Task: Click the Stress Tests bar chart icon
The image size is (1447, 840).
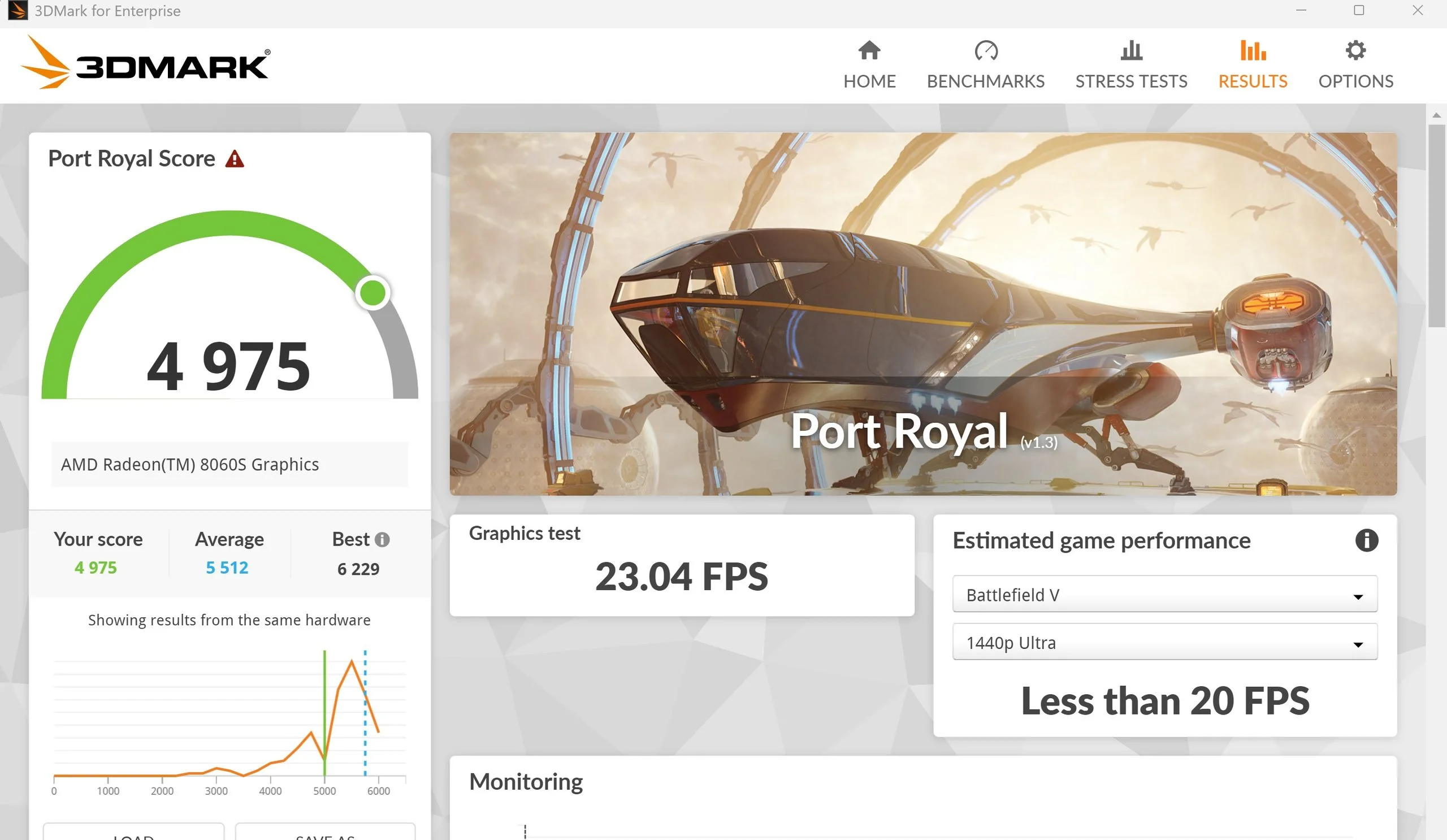Action: (x=1130, y=50)
